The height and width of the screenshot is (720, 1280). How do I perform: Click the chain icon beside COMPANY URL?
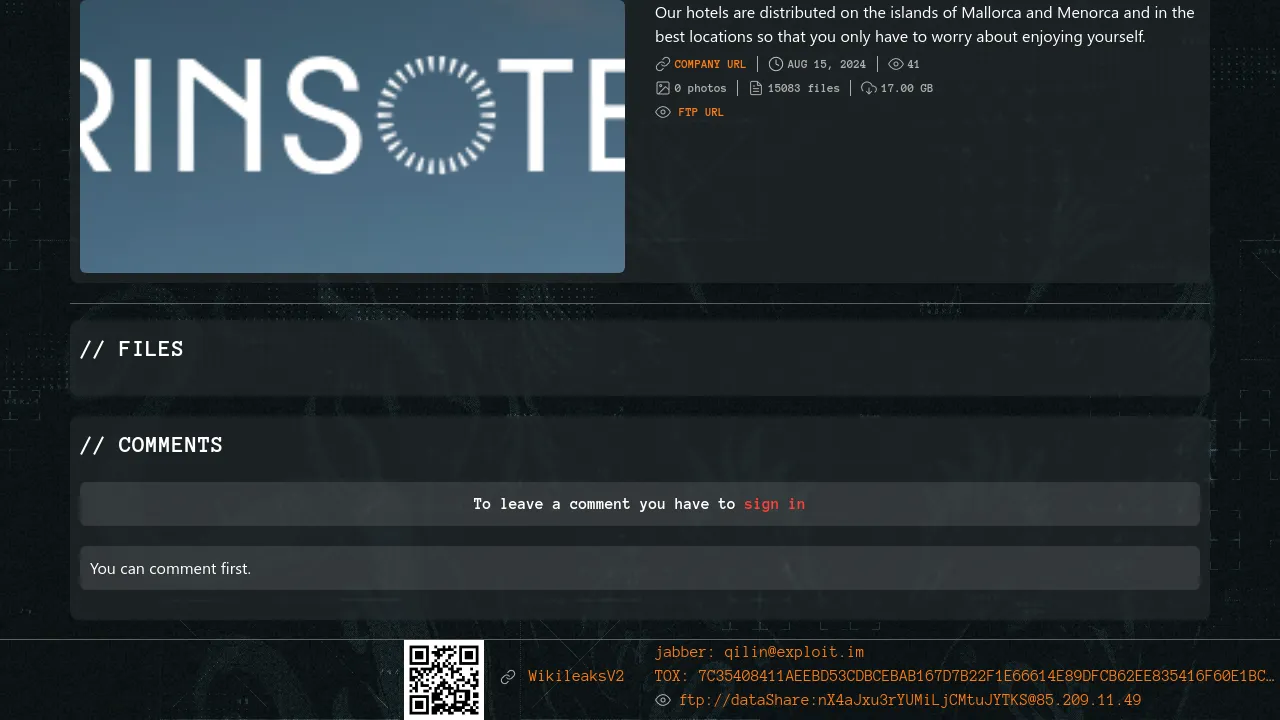[x=662, y=64]
